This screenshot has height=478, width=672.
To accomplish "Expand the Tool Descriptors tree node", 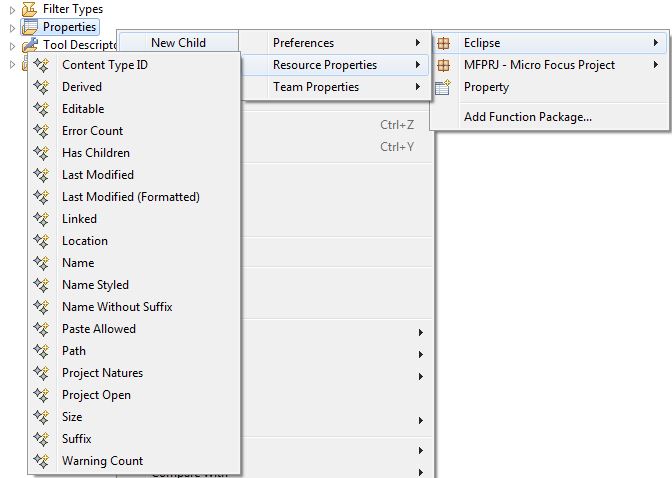I will [x=12, y=45].
